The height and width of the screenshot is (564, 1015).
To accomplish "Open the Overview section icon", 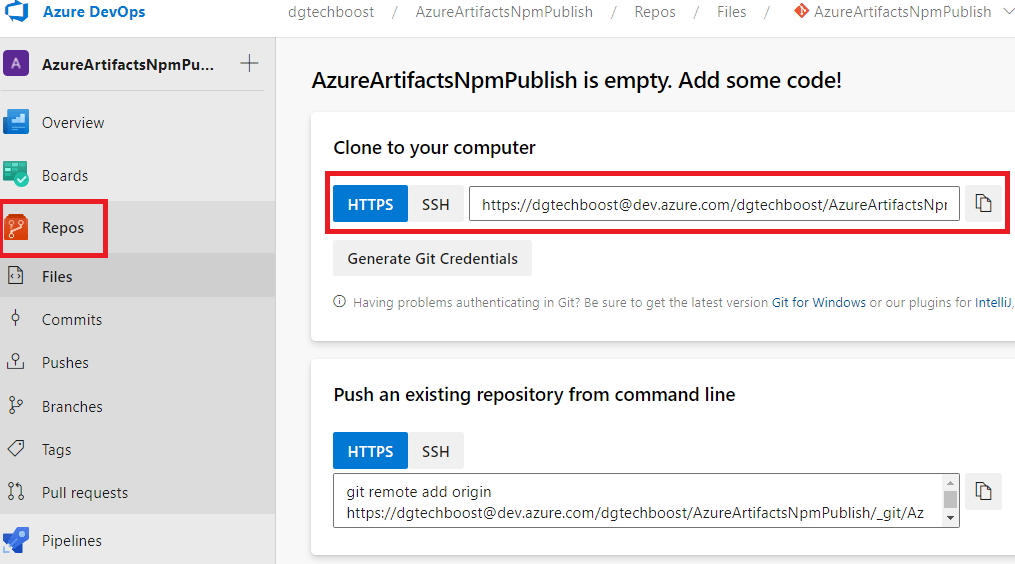I will pos(16,122).
